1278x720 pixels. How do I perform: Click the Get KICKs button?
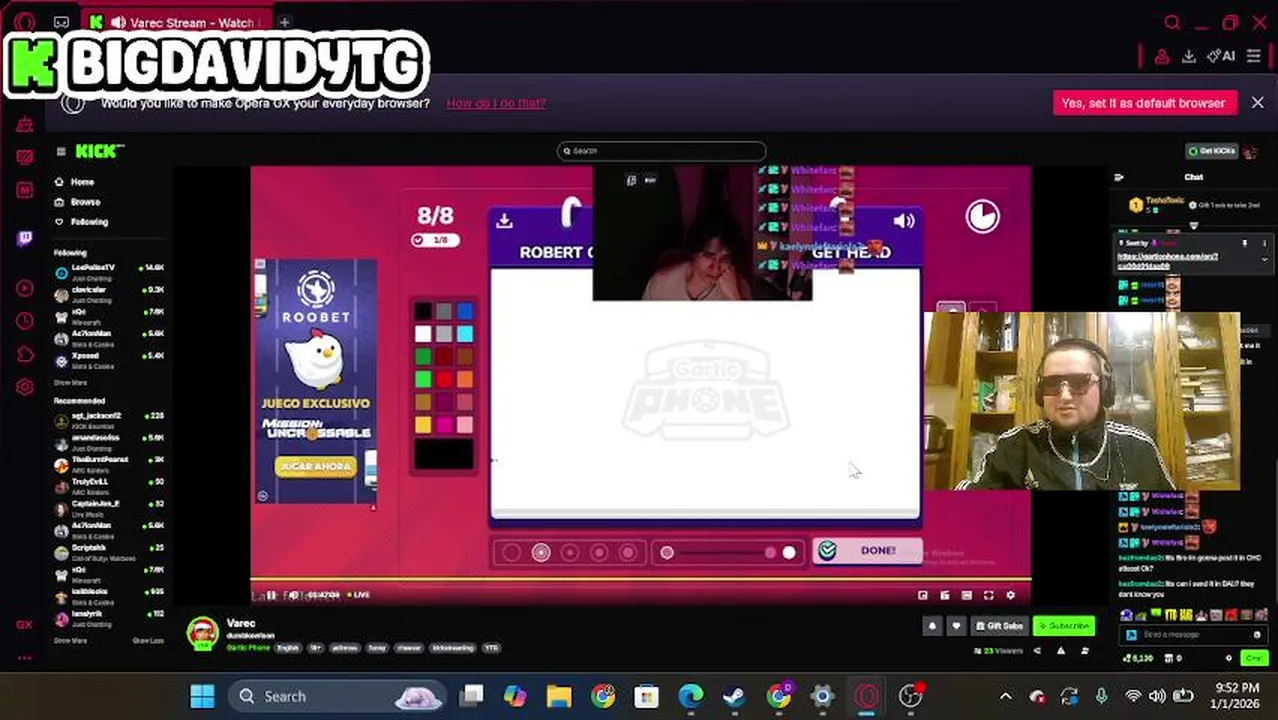(x=1211, y=151)
